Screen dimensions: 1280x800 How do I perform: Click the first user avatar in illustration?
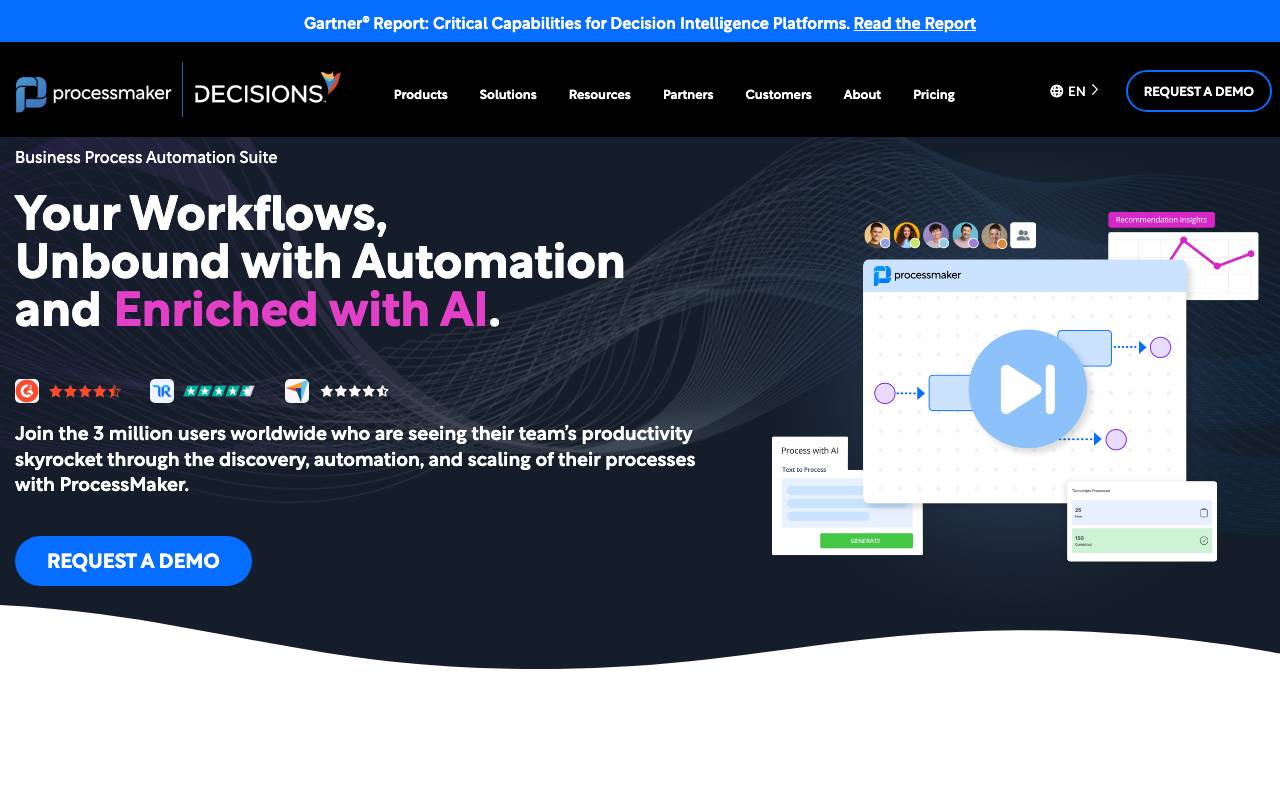877,235
